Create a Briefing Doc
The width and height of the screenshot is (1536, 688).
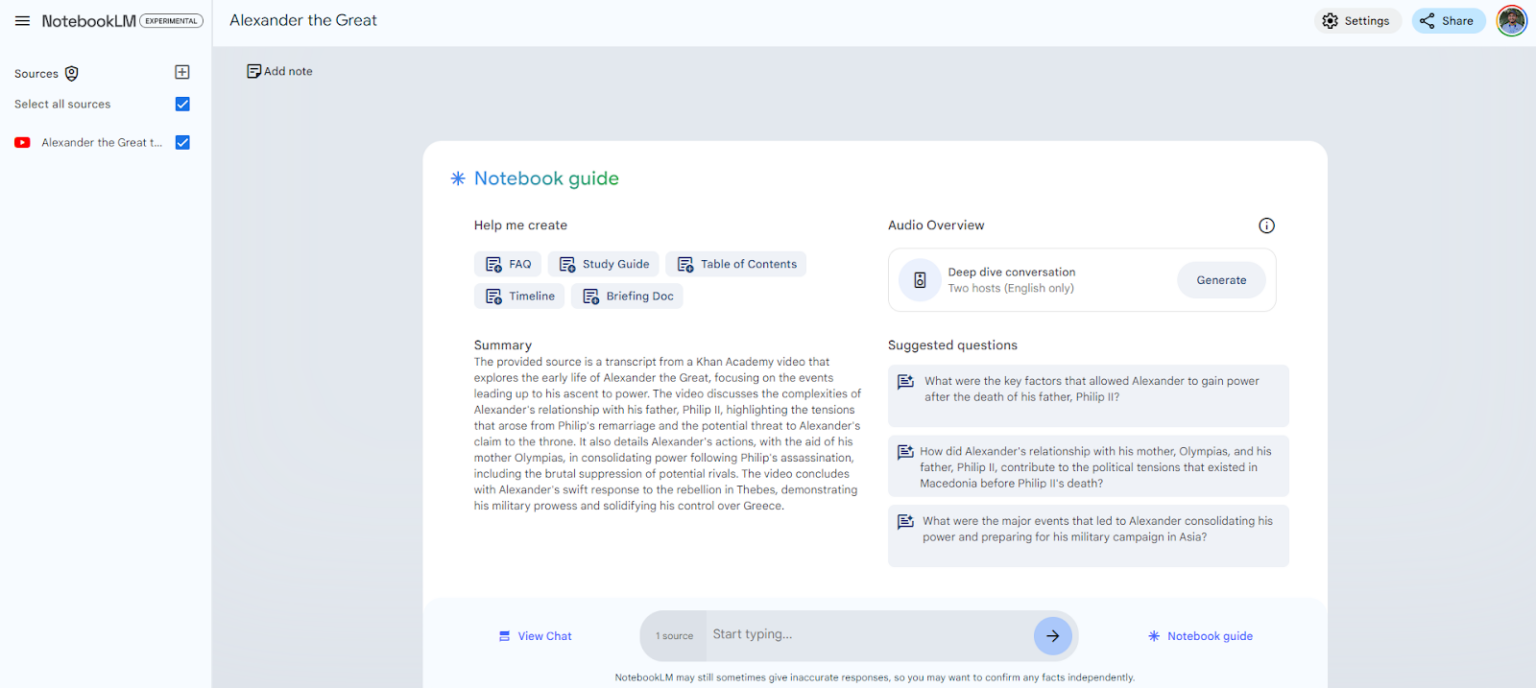coord(627,296)
